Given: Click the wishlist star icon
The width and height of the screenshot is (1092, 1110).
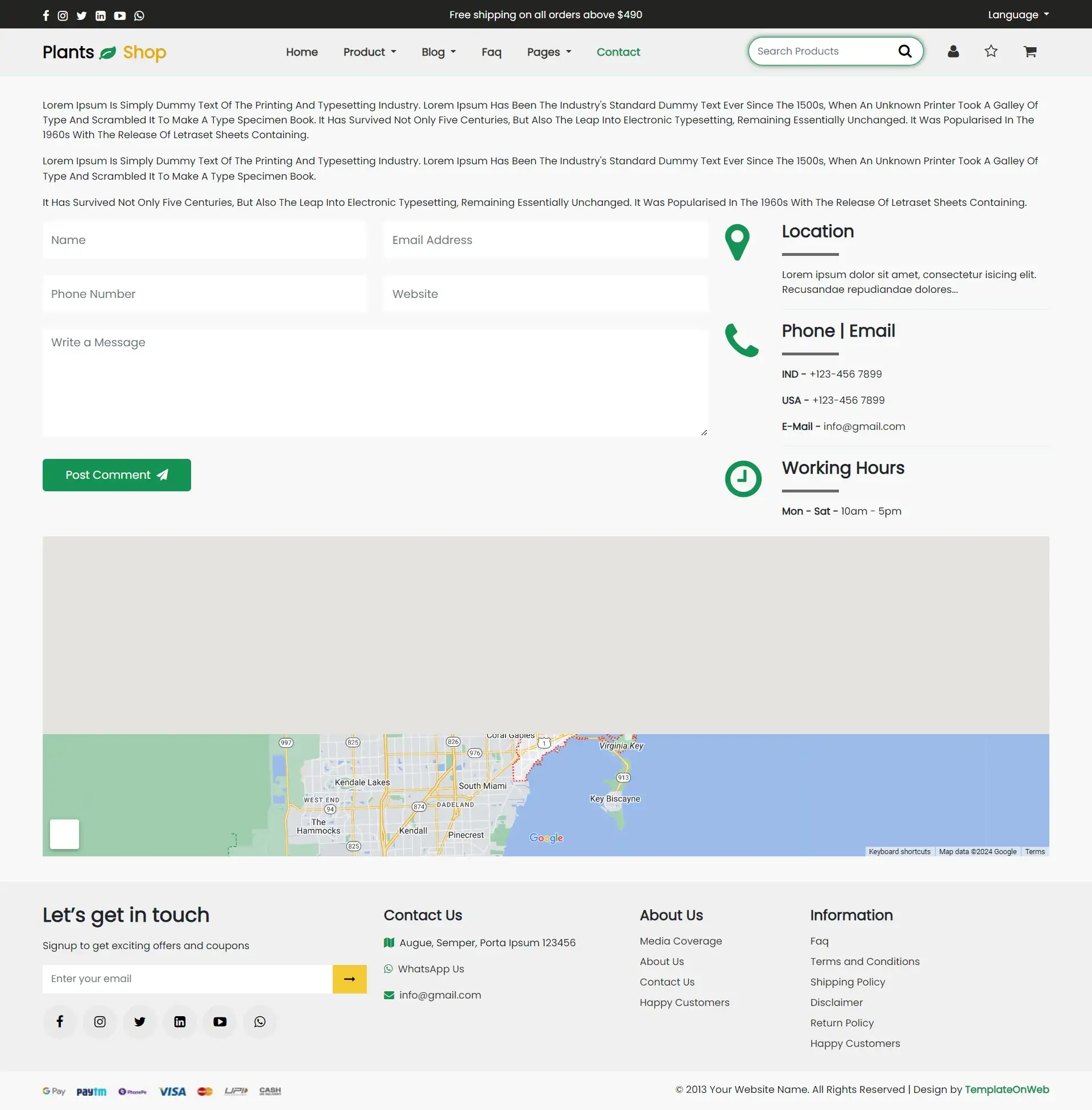Looking at the screenshot, I should [991, 51].
